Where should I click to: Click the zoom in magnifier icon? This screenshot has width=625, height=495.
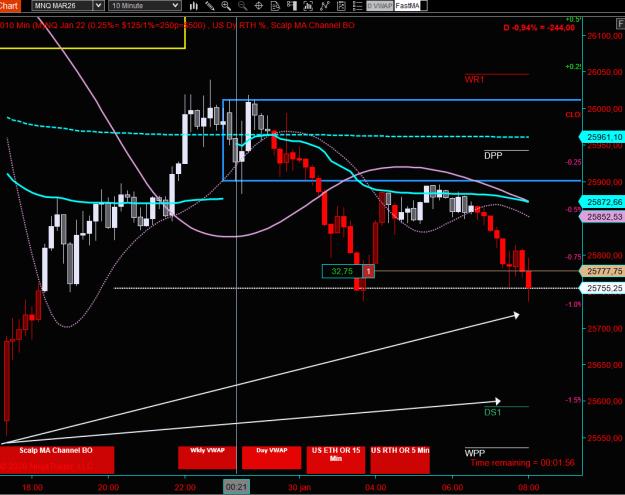click(226, 6)
